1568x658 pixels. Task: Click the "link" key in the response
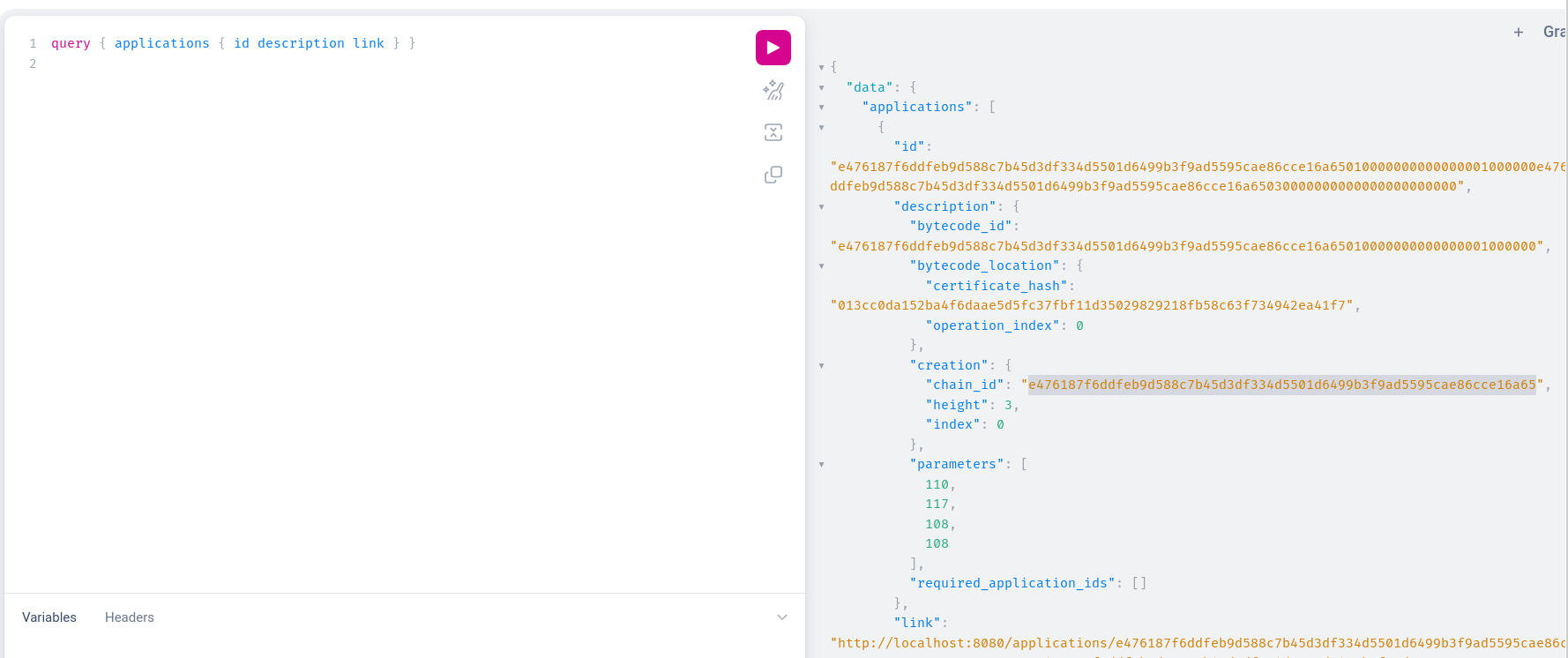pyautogui.click(x=917, y=623)
